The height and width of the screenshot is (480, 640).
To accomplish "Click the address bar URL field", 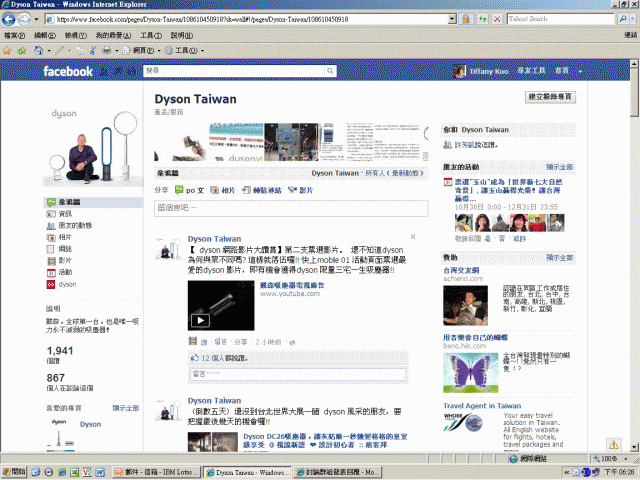I will pyautogui.click(x=247, y=19).
